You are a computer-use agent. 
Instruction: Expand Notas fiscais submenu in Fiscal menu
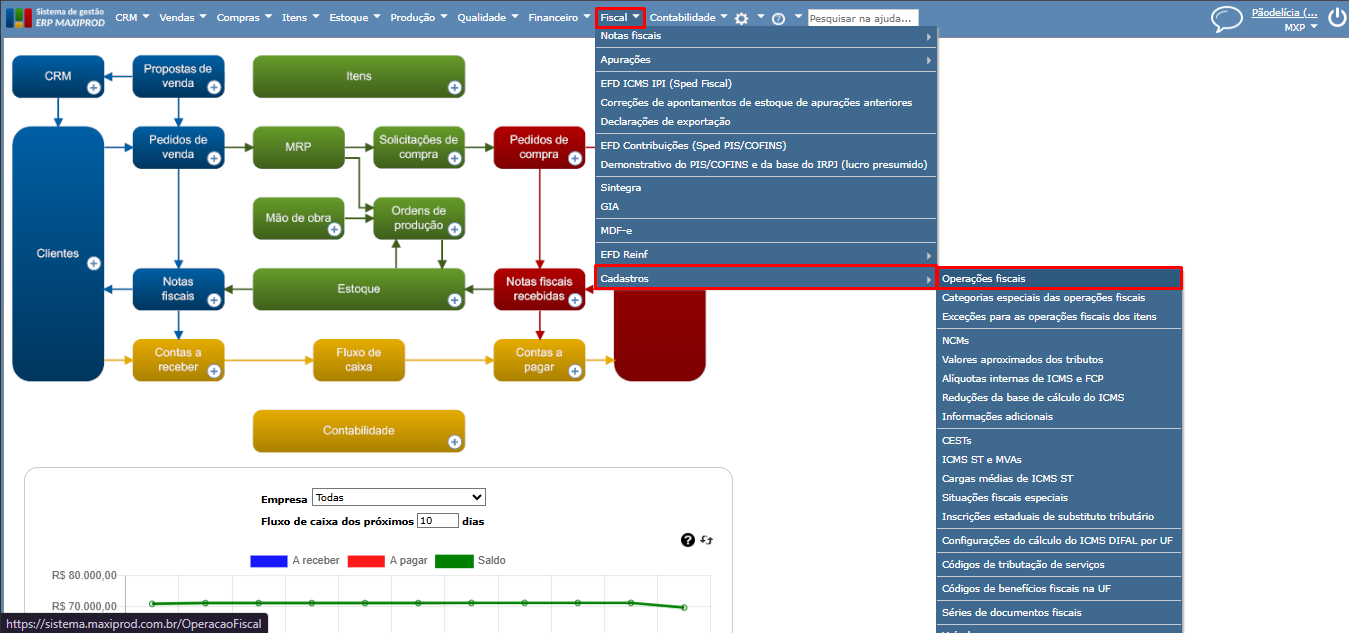766,36
